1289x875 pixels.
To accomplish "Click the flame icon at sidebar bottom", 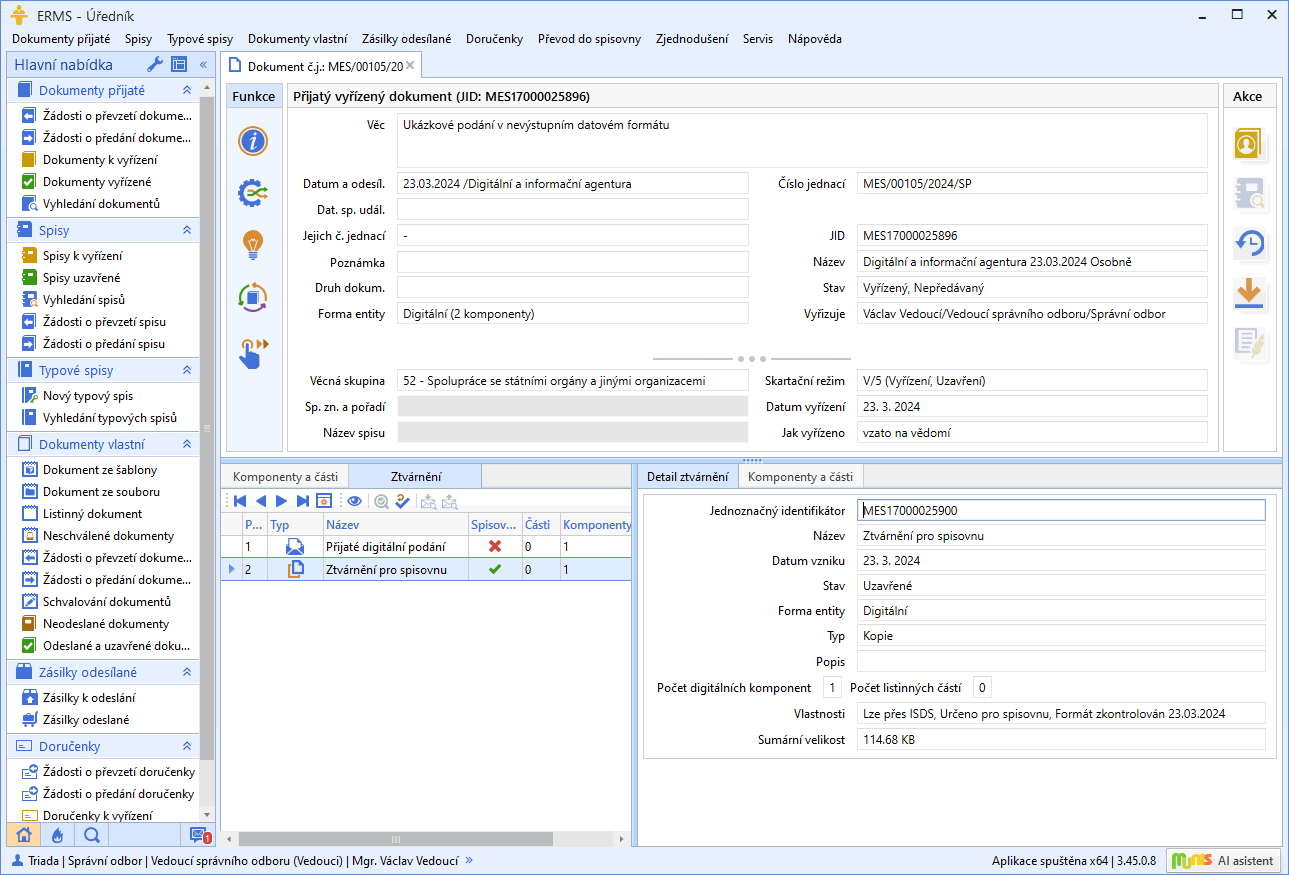I will click(57, 835).
